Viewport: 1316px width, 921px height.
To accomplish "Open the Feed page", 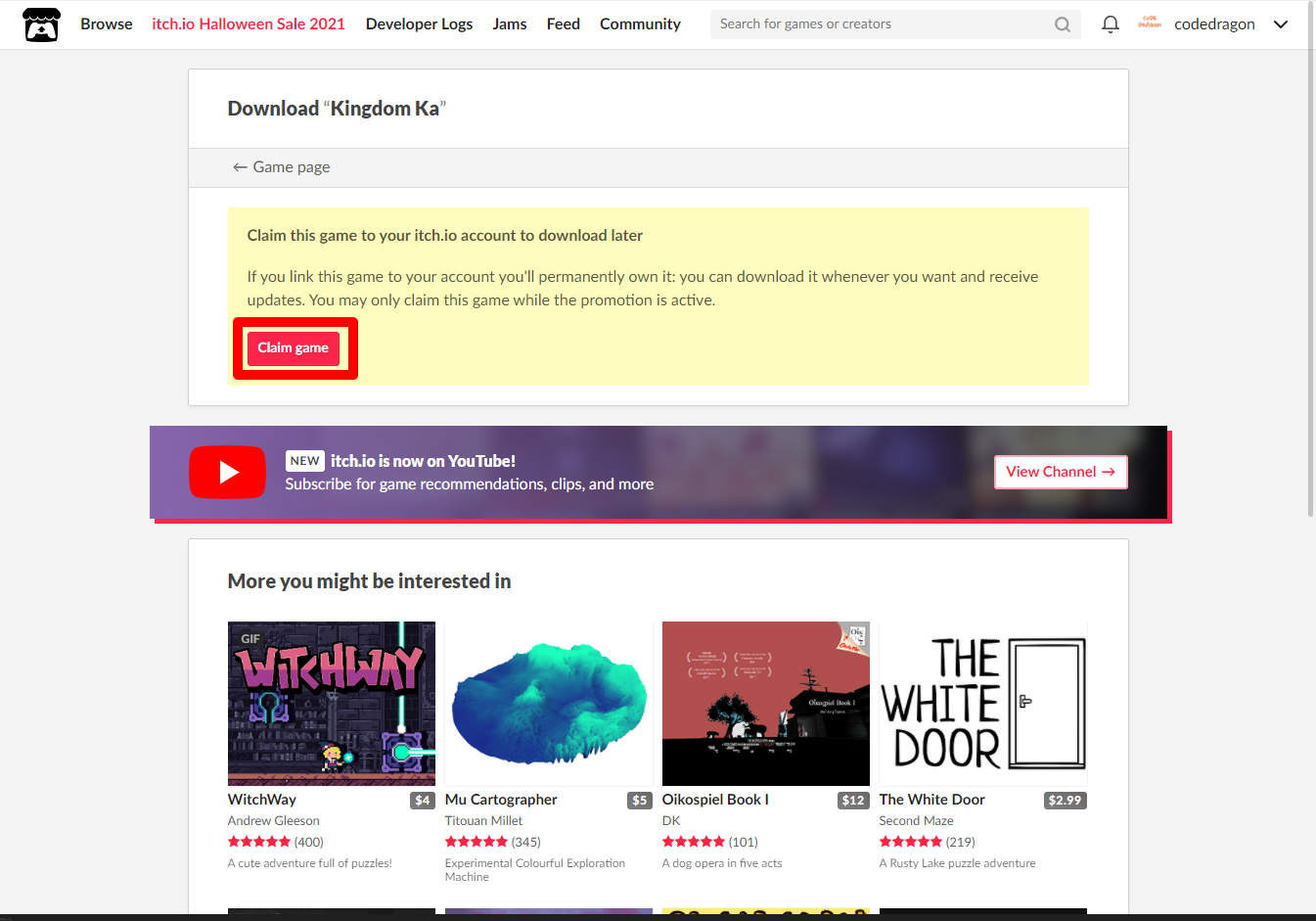I will [x=564, y=24].
